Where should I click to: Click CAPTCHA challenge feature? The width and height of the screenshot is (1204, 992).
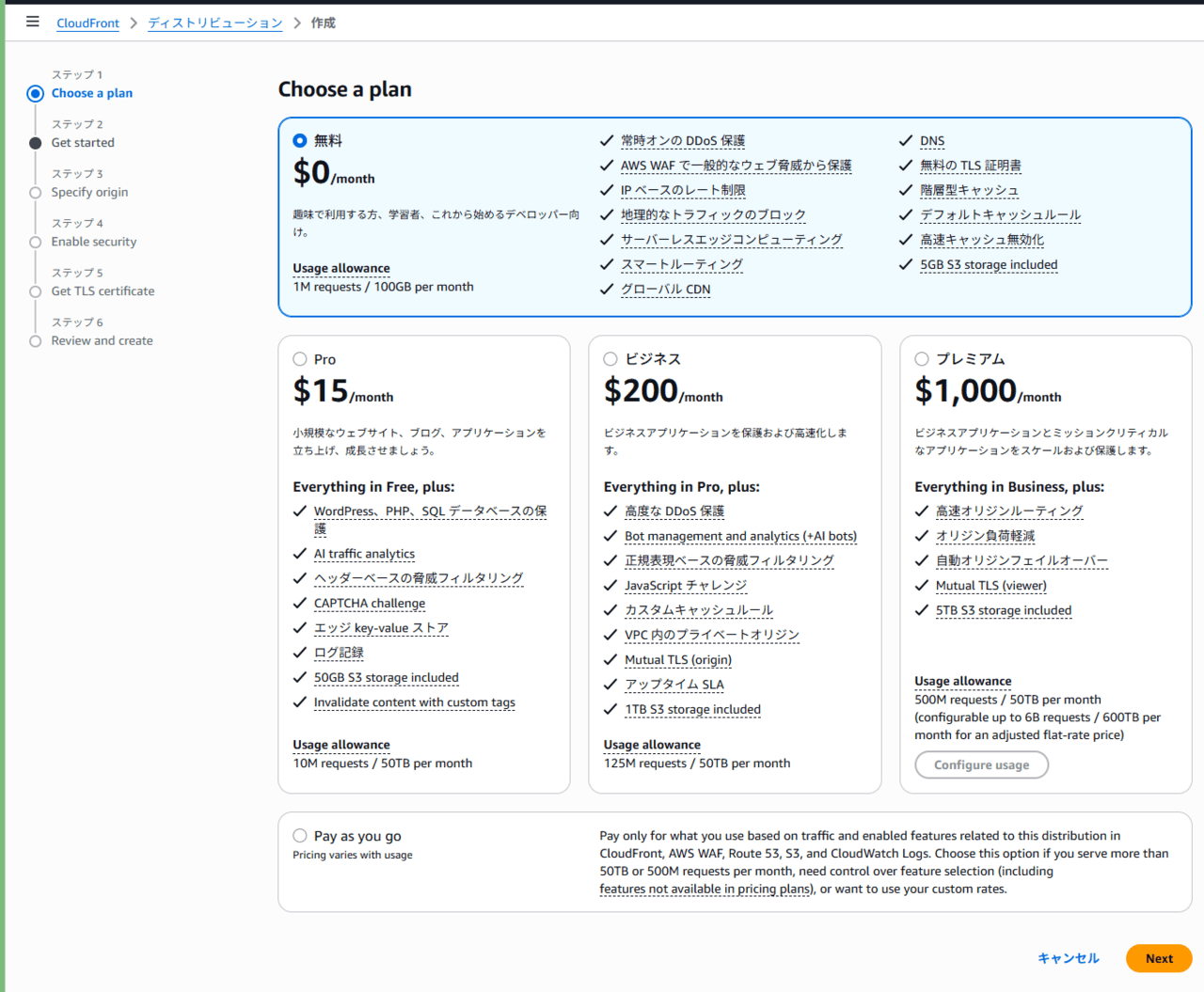coord(370,604)
